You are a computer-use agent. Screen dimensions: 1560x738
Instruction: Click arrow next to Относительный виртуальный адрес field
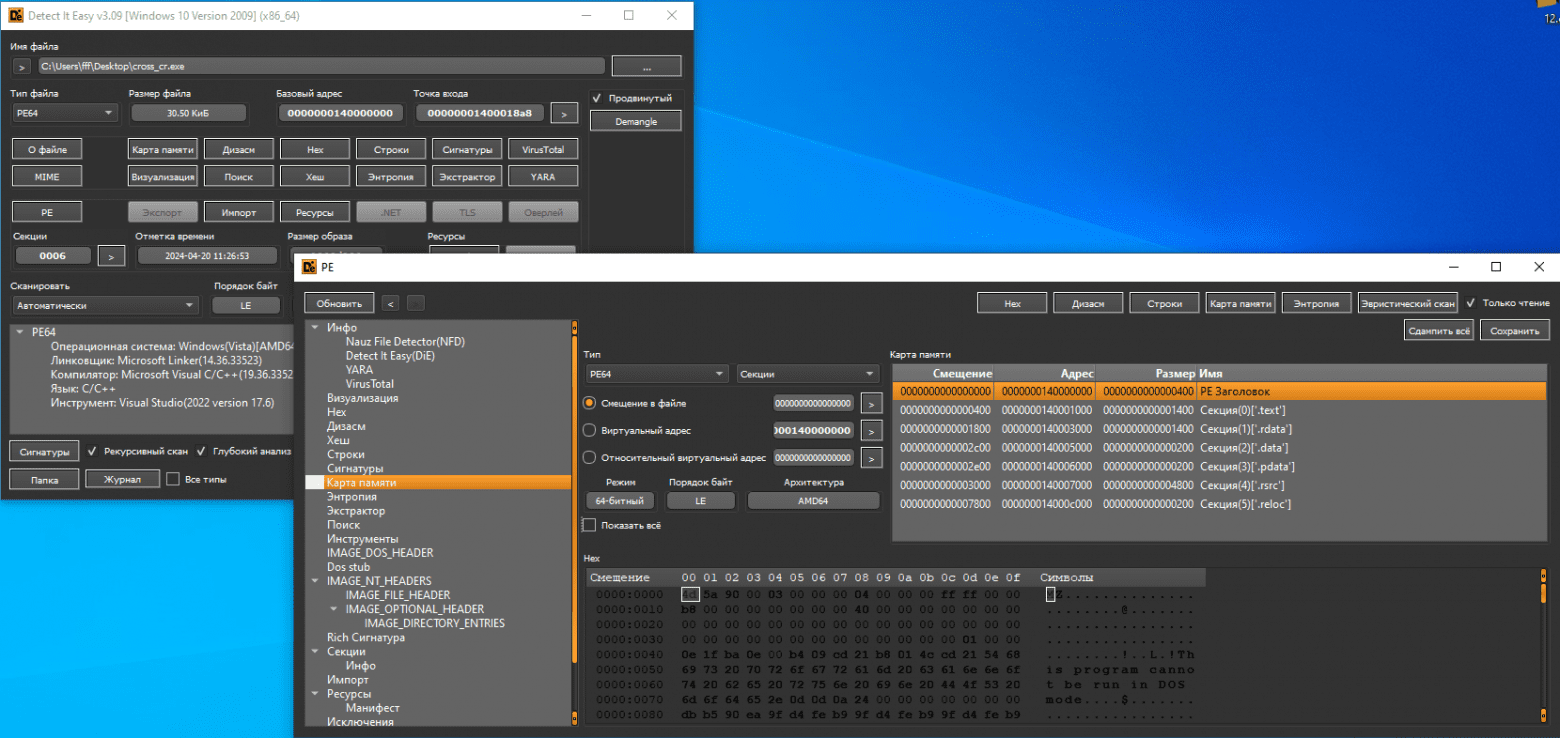pos(872,458)
